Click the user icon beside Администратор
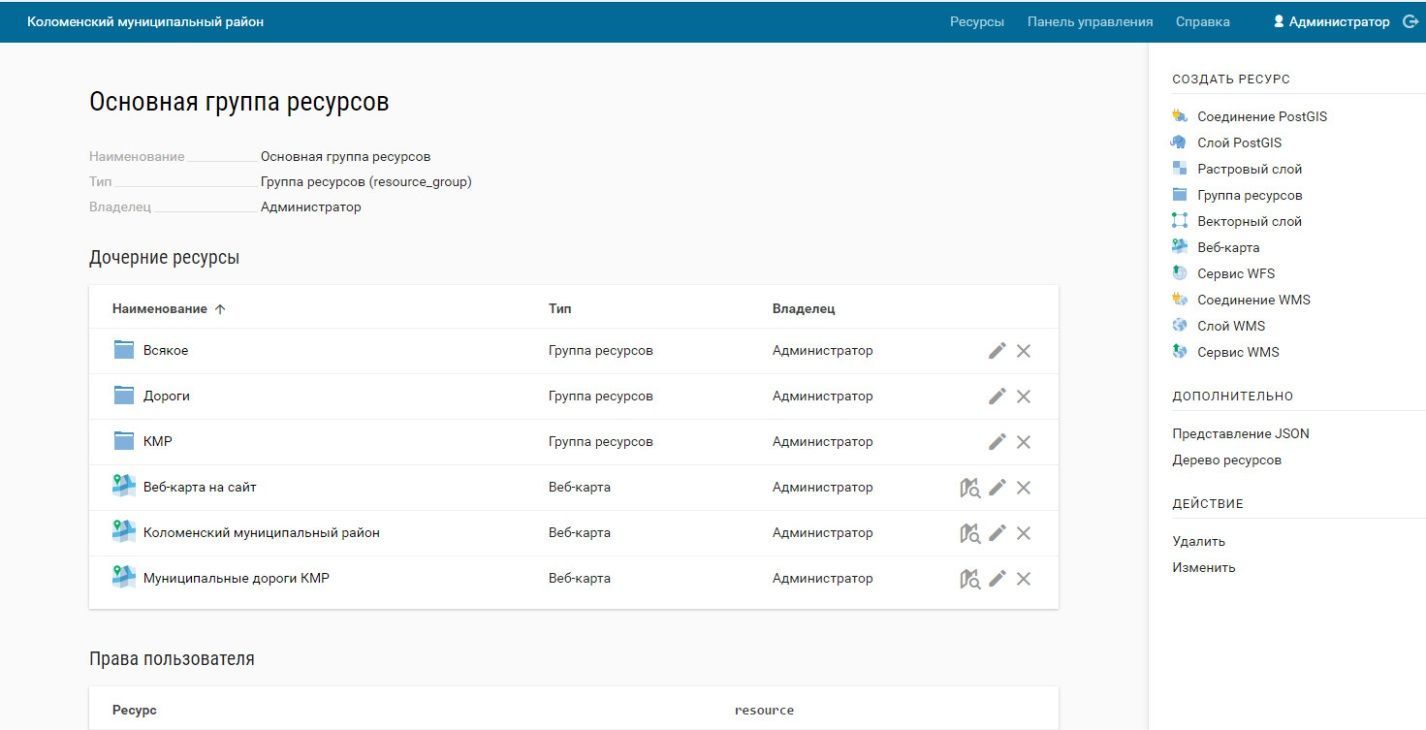The height and width of the screenshot is (730, 1426). (1278, 22)
